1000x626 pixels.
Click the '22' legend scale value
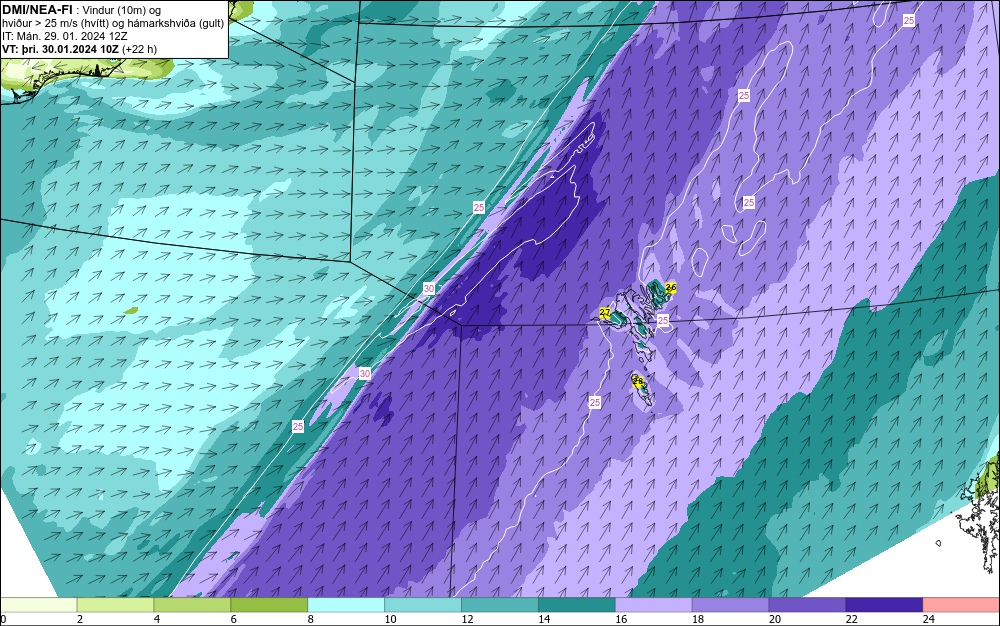click(852, 619)
